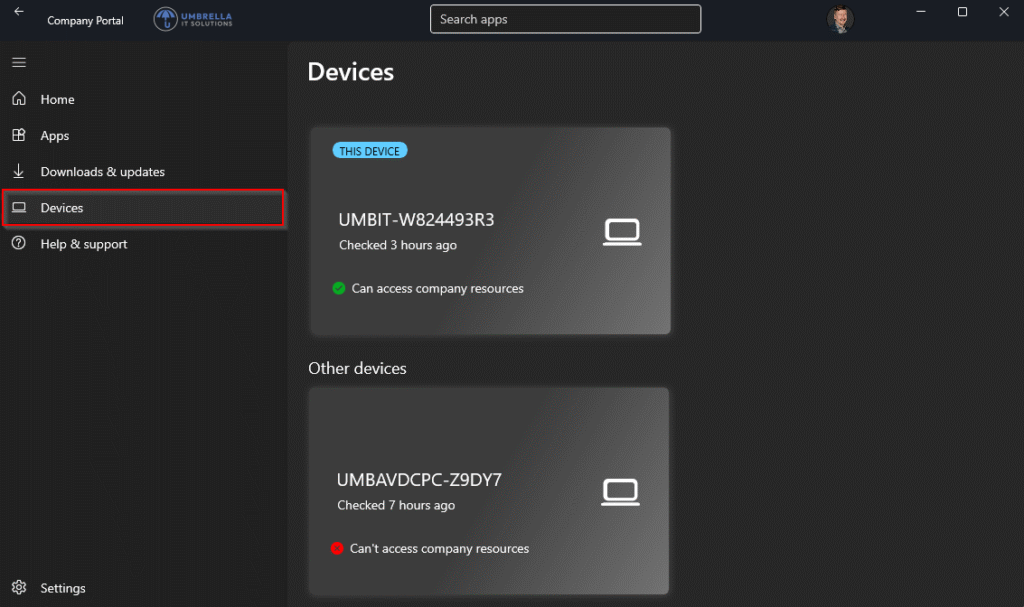Focus the Search apps field
This screenshot has width=1024, height=607.
pos(565,19)
